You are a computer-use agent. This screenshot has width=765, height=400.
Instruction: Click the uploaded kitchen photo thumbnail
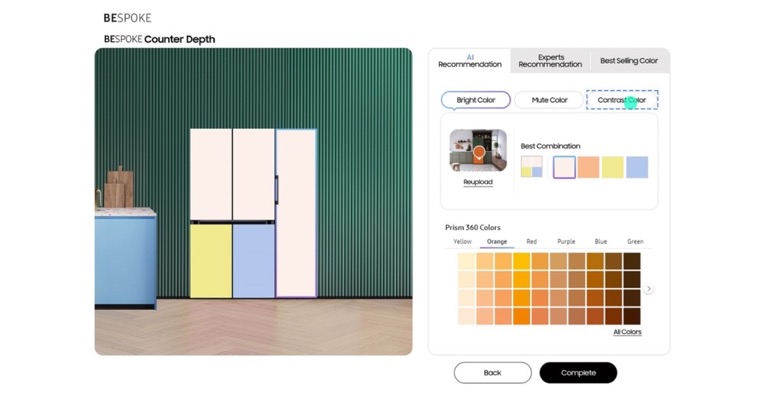[478, 150]
